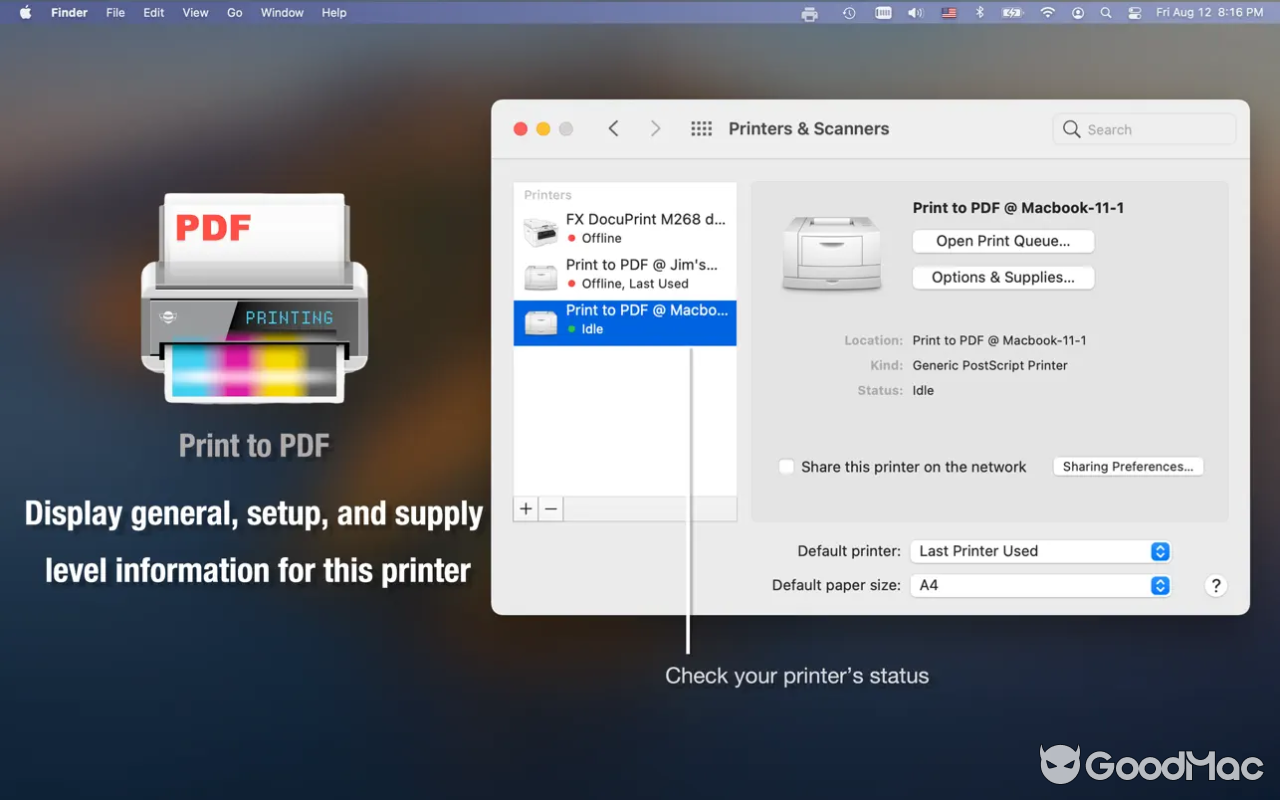1280x800 pixels.
Task: Open the Window menu
Action: [x=282, y=12]
